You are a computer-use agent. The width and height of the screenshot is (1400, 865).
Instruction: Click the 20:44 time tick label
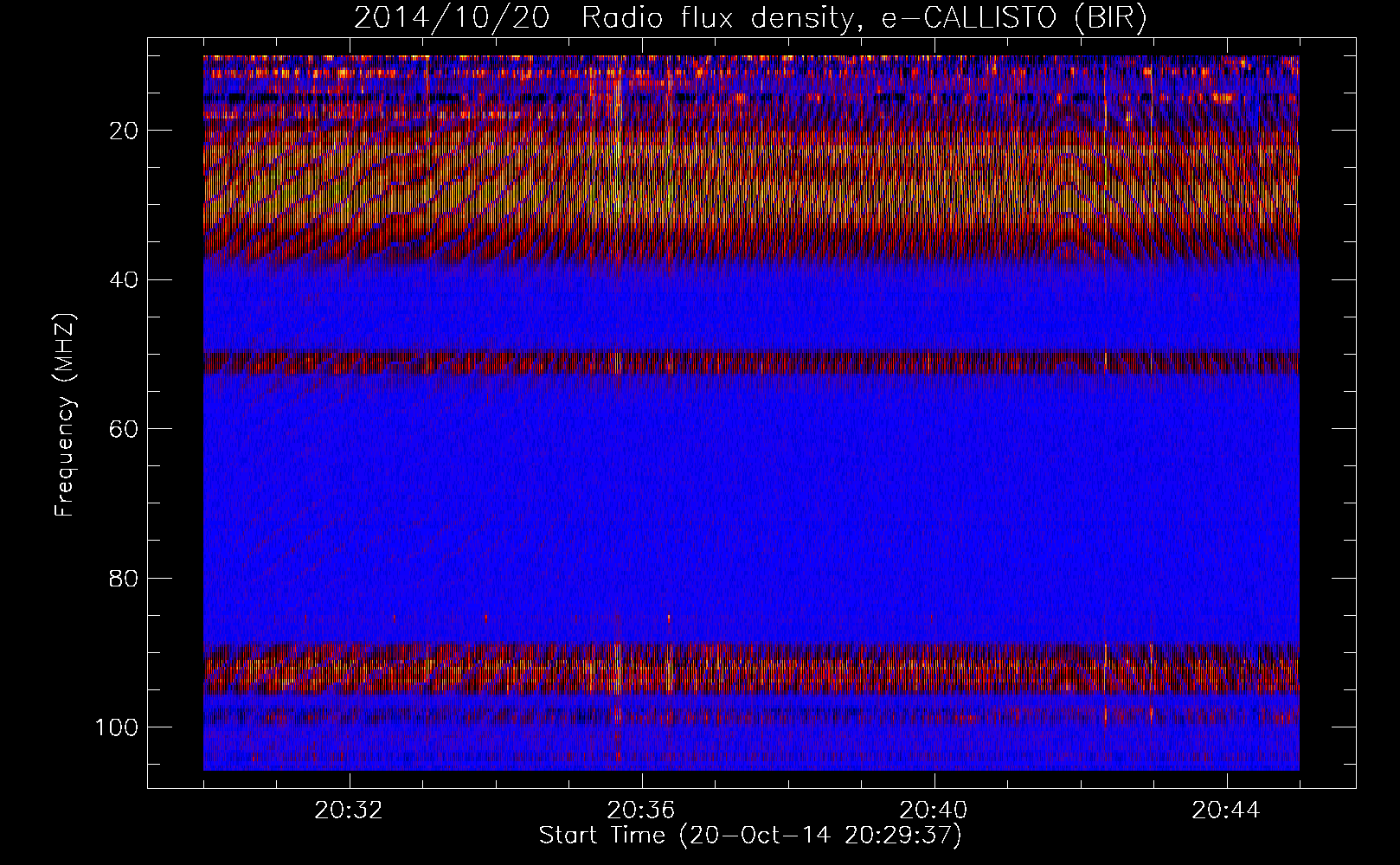tap(1226, 811)
